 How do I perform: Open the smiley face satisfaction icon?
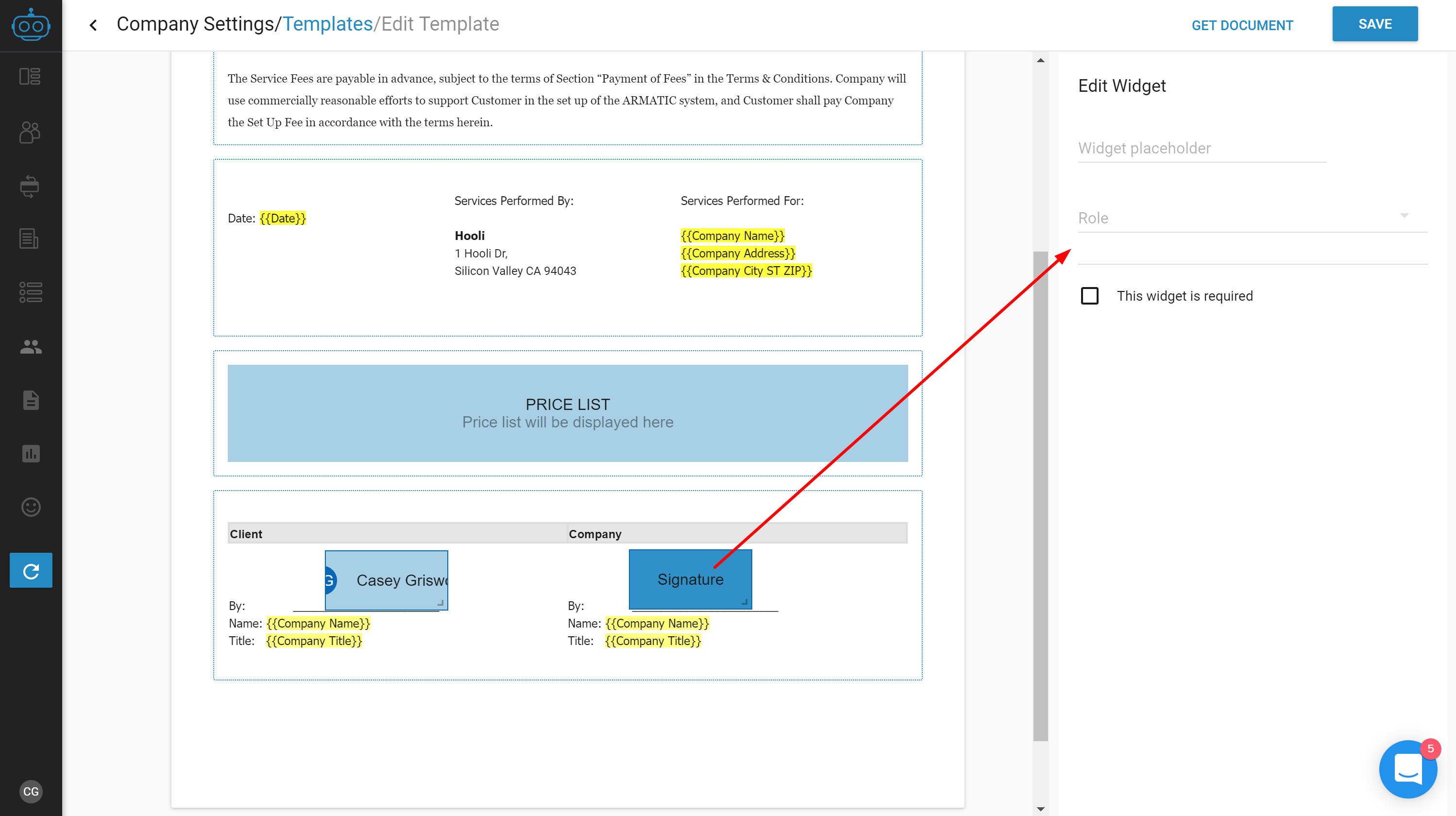tap(31, 507)
